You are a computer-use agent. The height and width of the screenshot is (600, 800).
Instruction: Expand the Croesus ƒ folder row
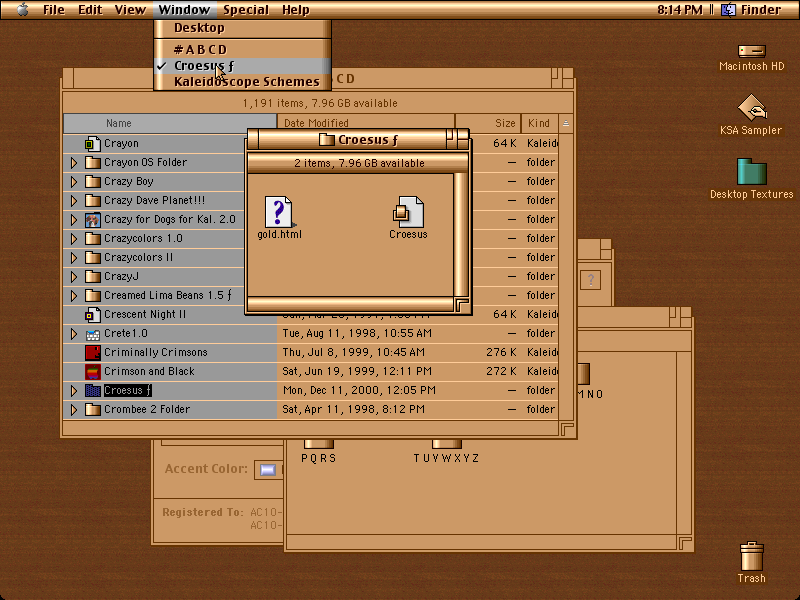coord(74,391)
